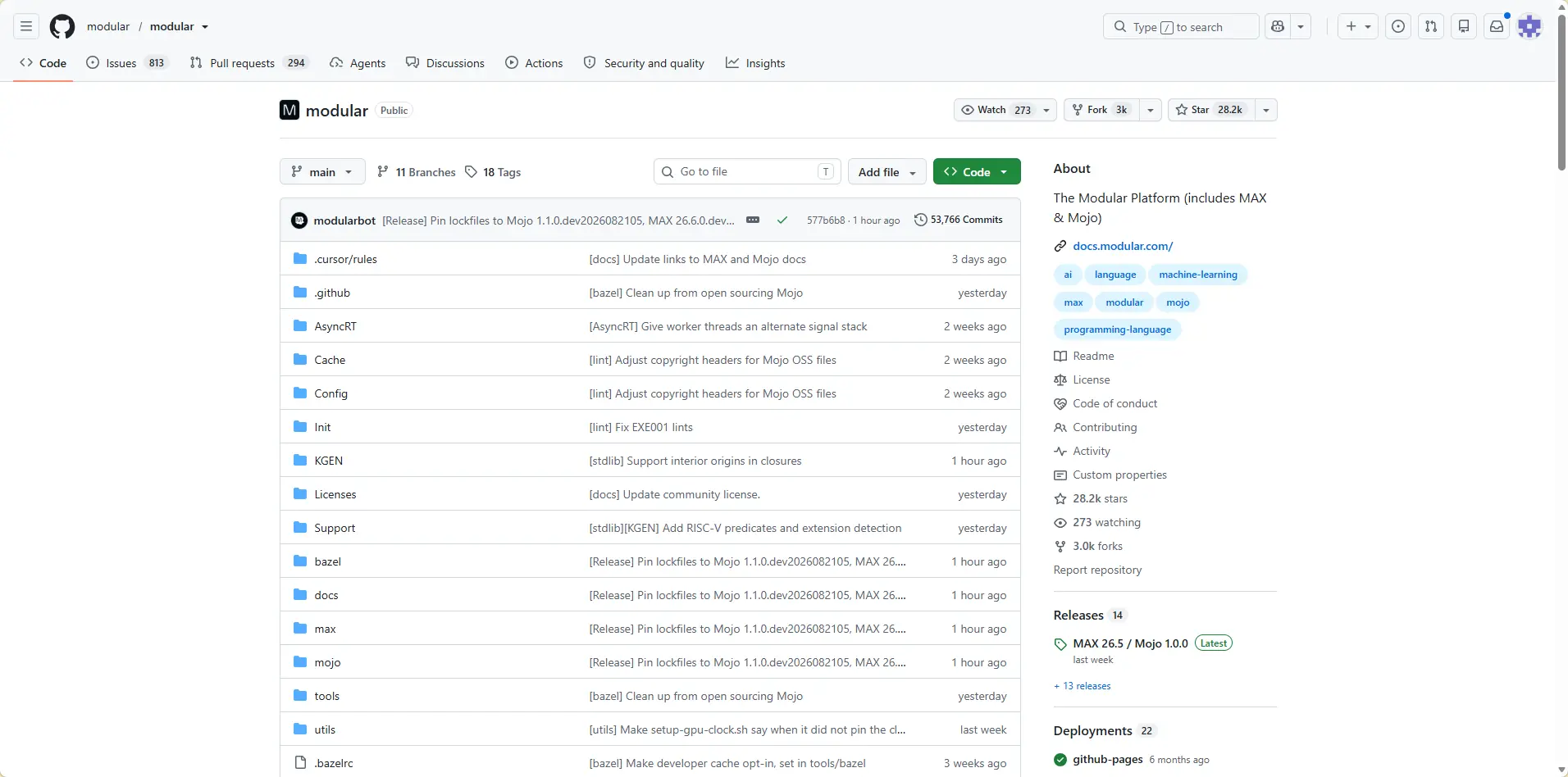
Task: View the 11 Branches link
Action: pos(416,172)
